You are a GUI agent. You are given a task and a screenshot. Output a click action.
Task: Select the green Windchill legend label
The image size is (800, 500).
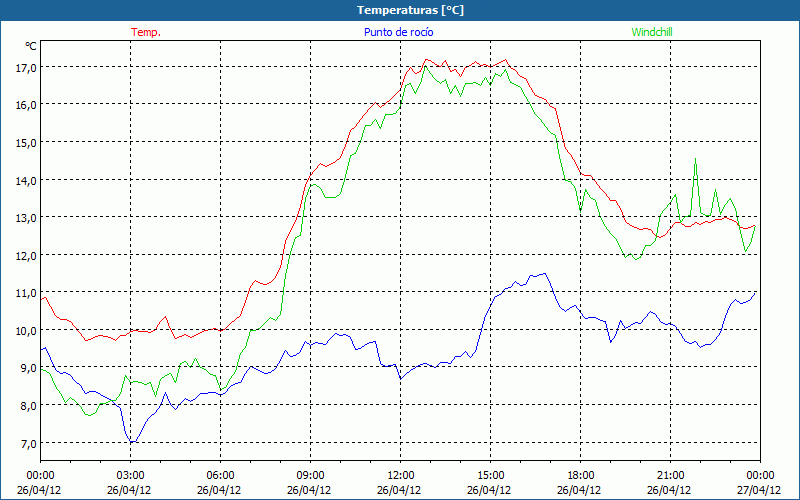point(652,32)
